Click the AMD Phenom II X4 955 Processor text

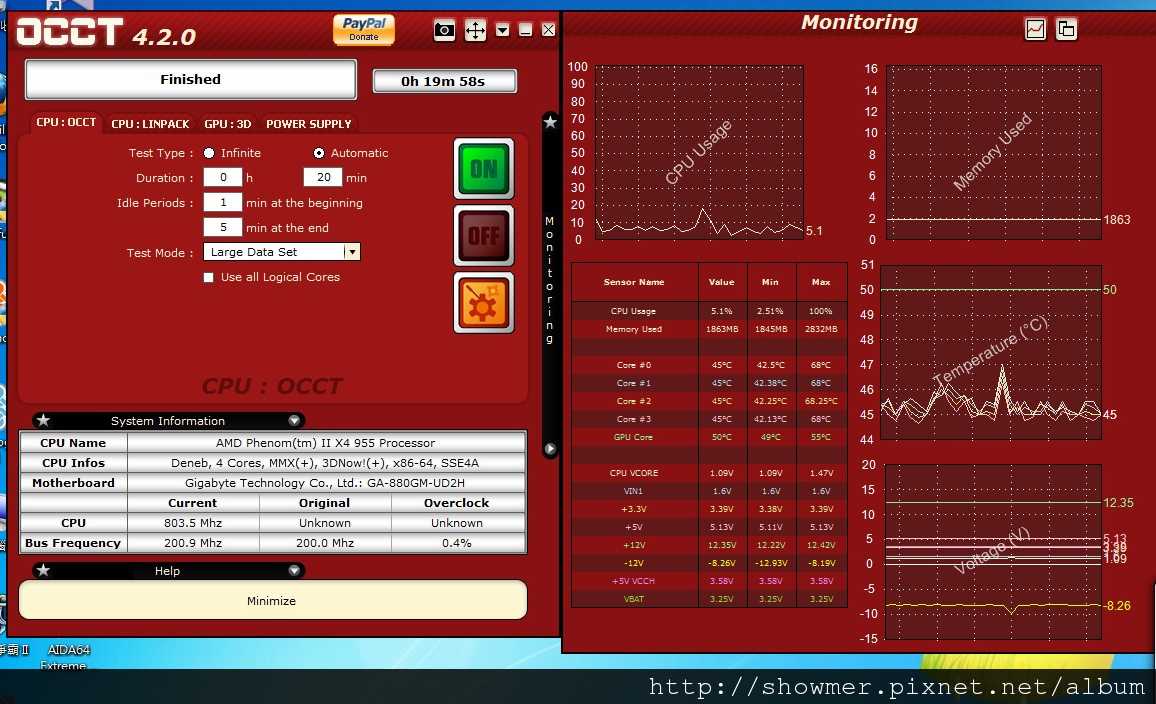pos(325,443)
